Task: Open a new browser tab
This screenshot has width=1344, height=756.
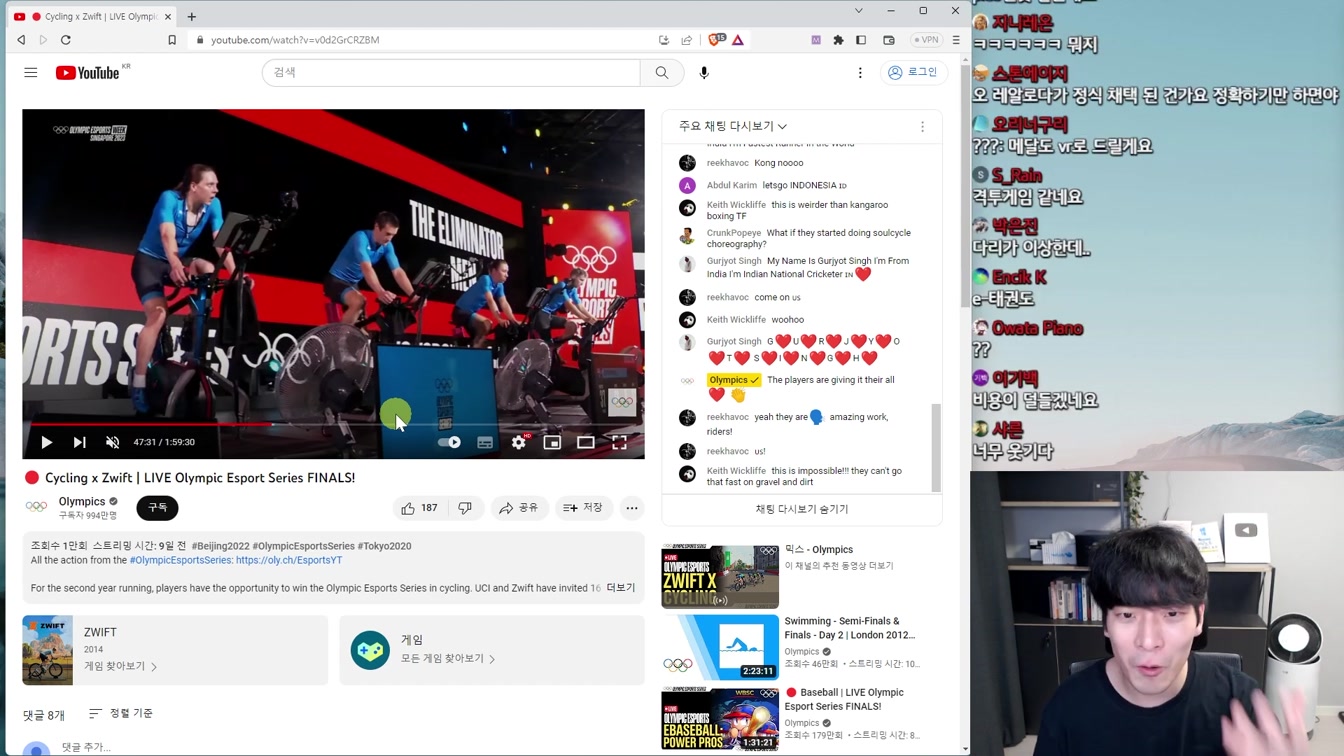Action: [x=192, y=16]
